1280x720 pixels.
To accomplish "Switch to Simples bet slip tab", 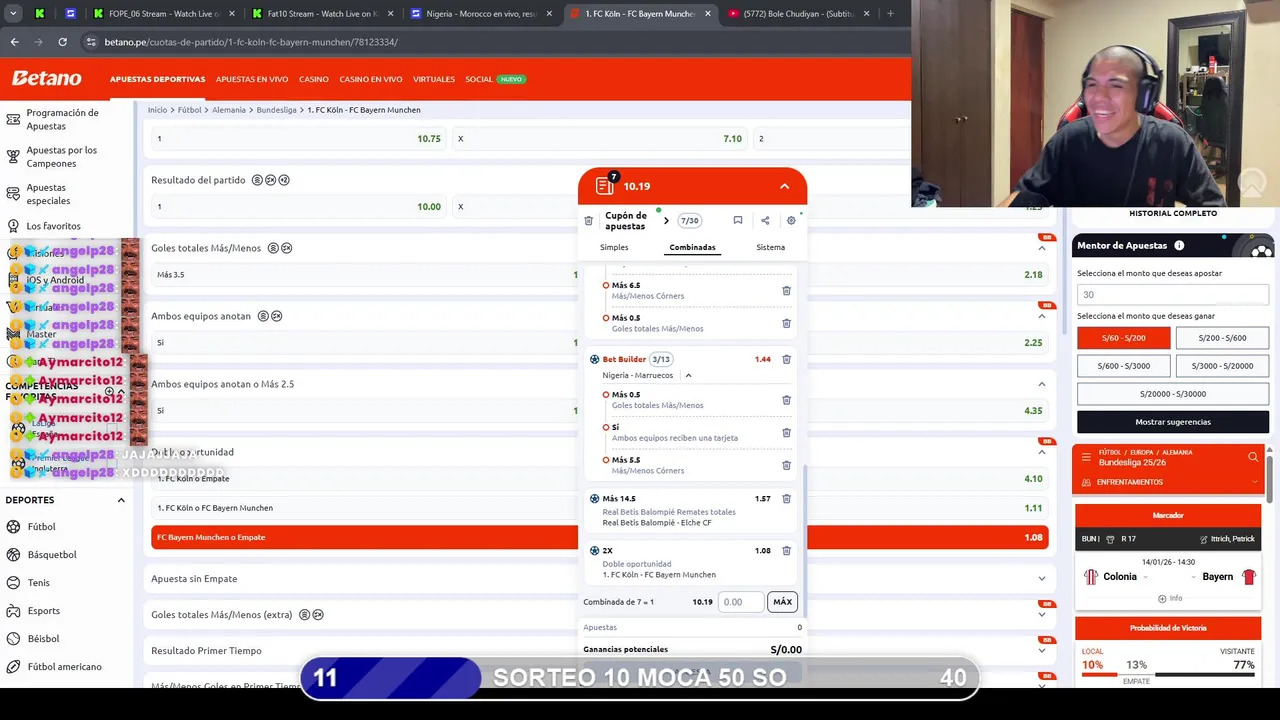I will 614,247.
